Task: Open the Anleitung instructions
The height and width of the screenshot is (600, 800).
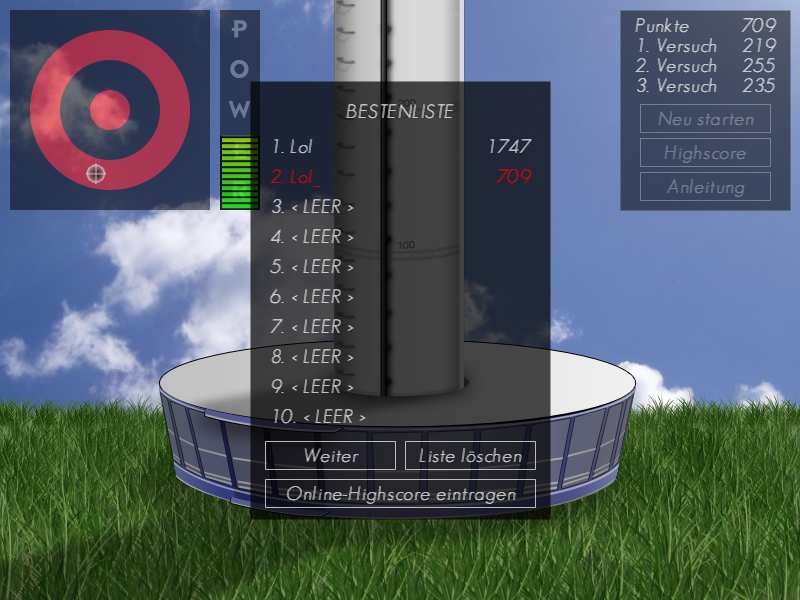Action: click(x=705, y=187)
